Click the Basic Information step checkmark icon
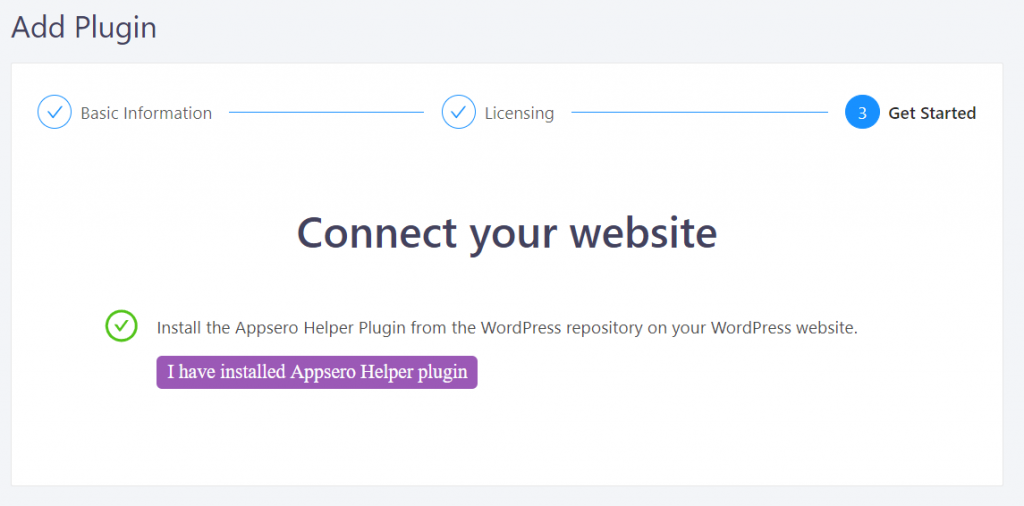This screenshot has width=1024, height=506. 54,112
